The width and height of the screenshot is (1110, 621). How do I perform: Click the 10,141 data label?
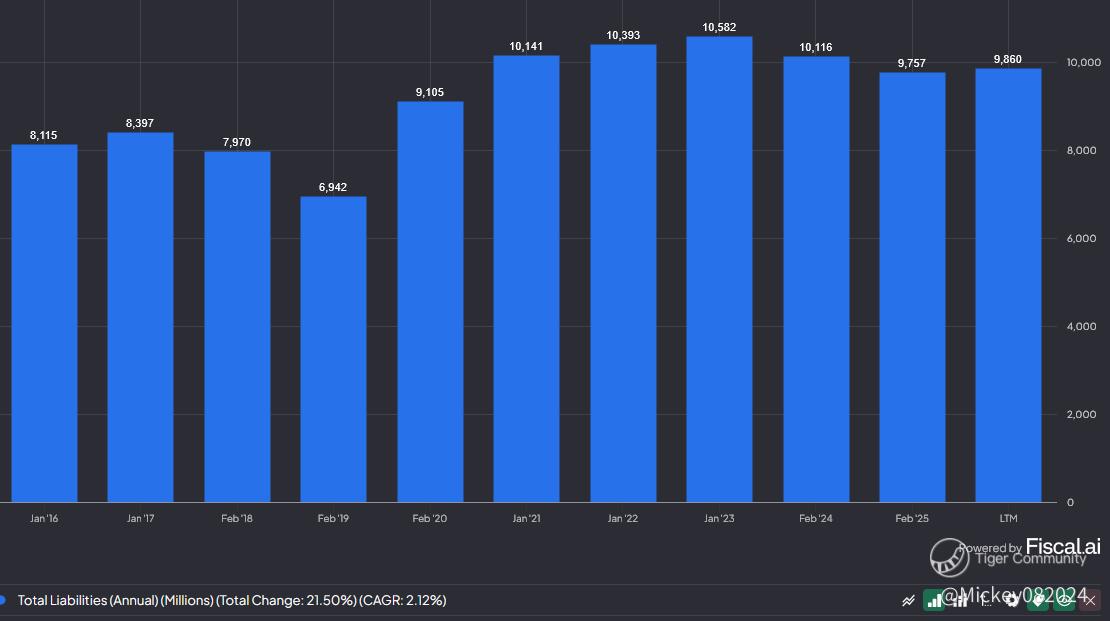point(527,47)
